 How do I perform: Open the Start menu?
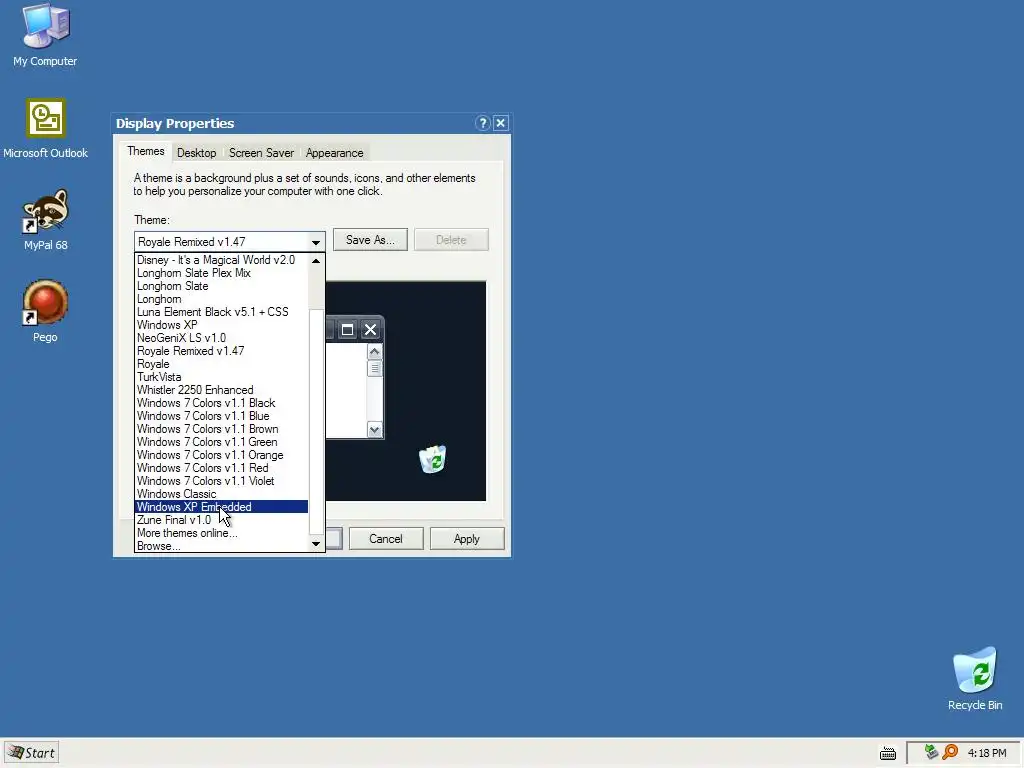(x=31, y=753)
